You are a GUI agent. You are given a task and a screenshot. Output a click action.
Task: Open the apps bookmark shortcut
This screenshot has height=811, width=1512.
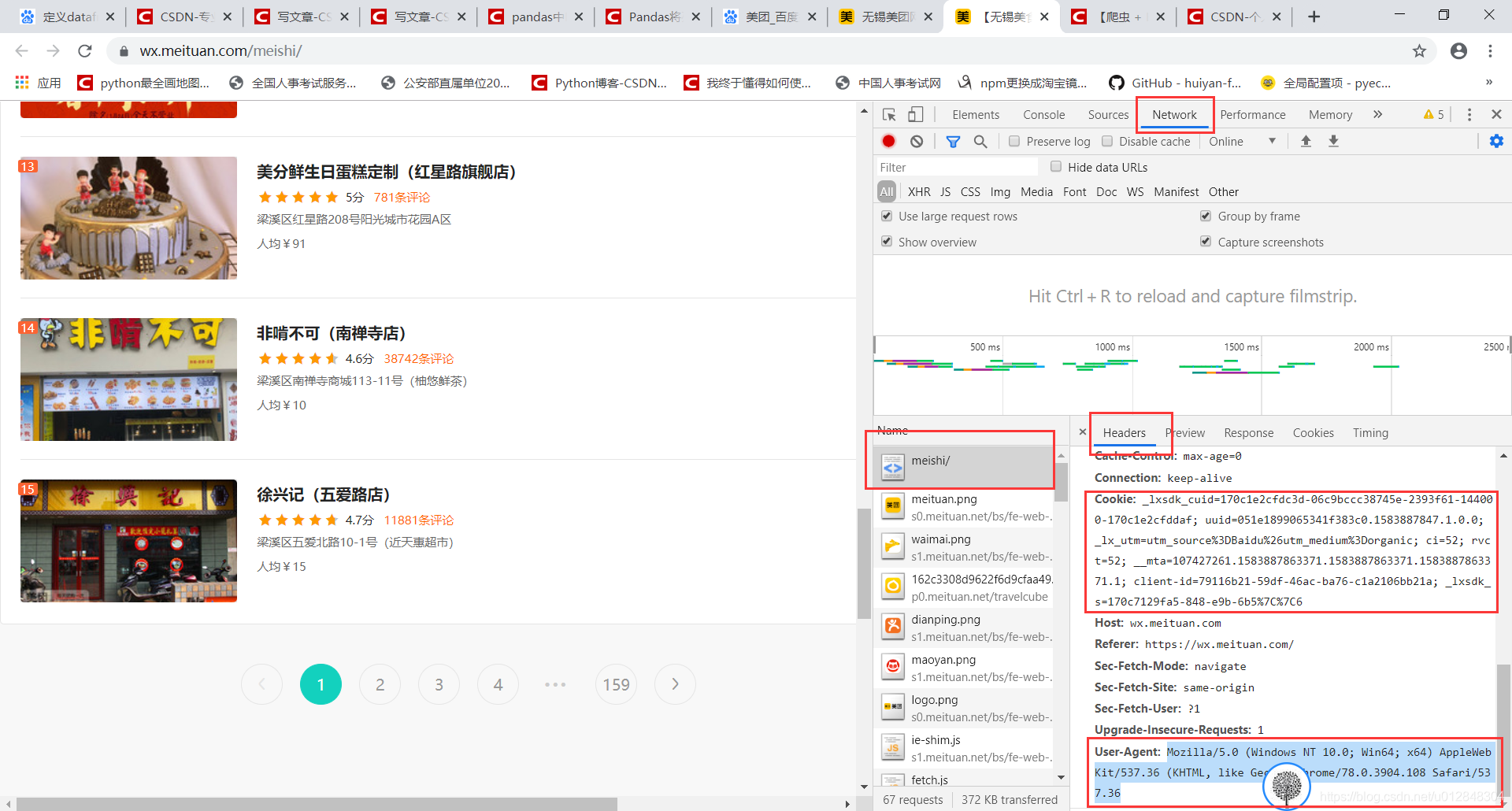38,83
